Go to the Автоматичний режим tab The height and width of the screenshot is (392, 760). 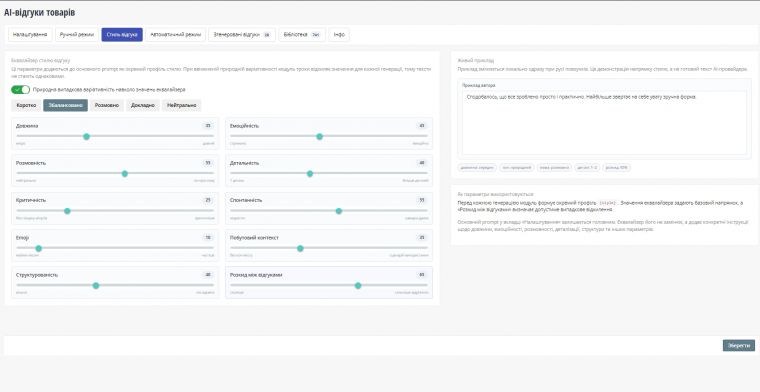175,35
